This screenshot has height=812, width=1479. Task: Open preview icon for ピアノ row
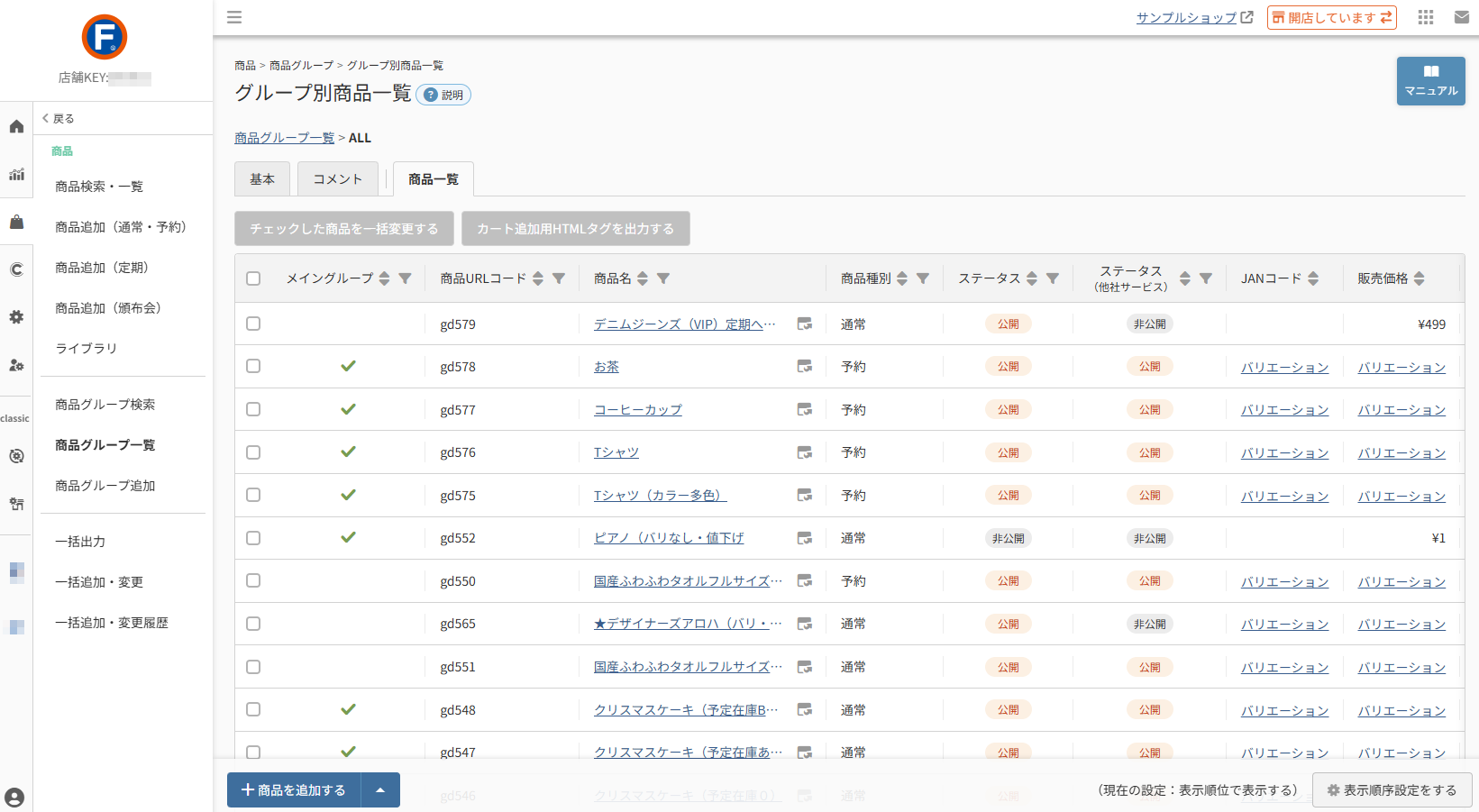(805, 538)
